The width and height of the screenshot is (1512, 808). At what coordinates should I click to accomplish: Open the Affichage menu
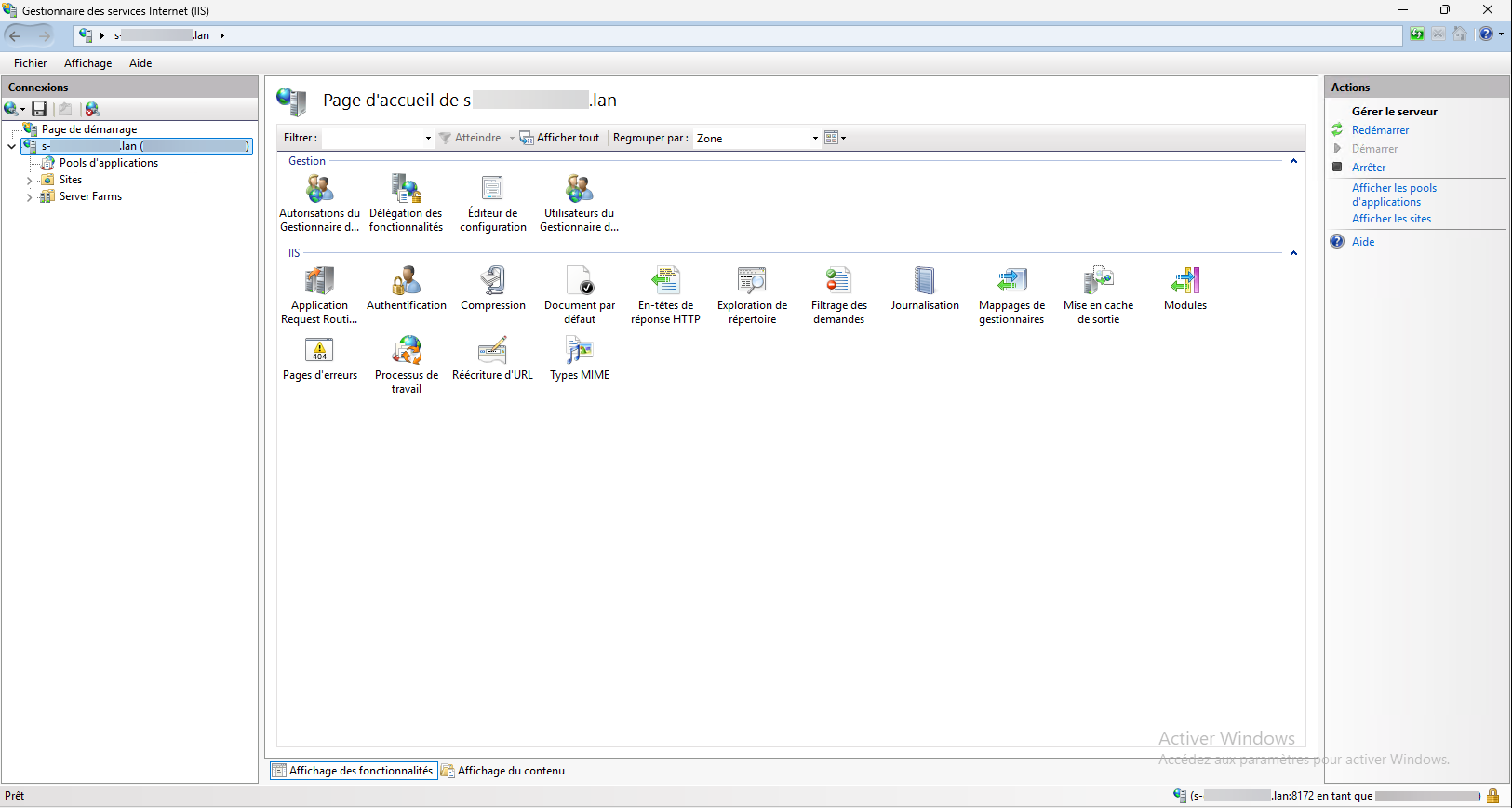coord(87,63)
